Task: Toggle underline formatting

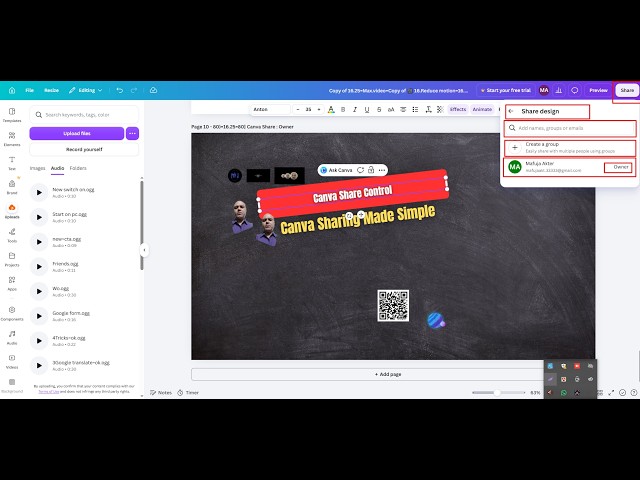Action: pyautogui.click(x=367, y=109)
